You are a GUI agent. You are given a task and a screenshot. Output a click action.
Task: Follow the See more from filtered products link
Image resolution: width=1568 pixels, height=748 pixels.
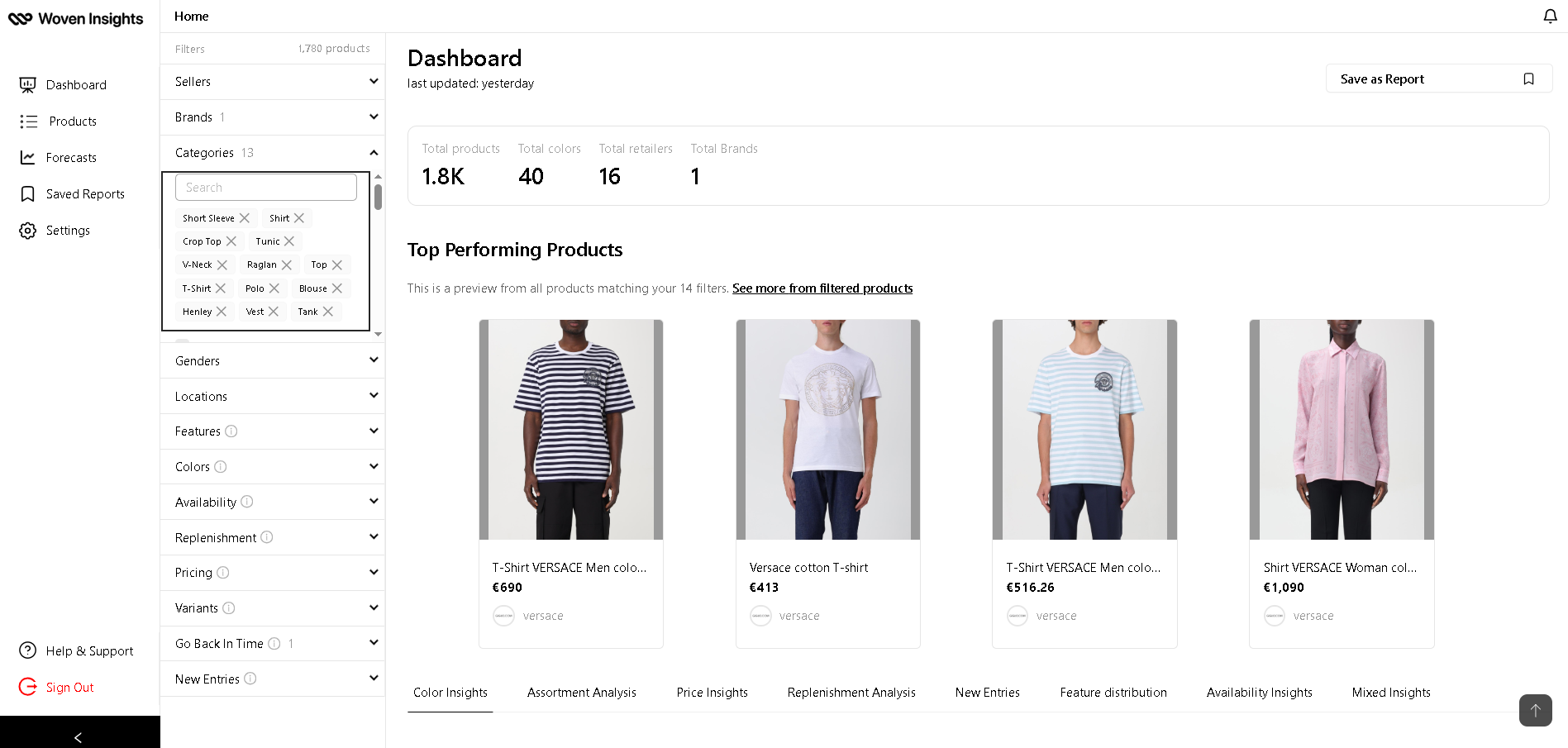[822, 288]
